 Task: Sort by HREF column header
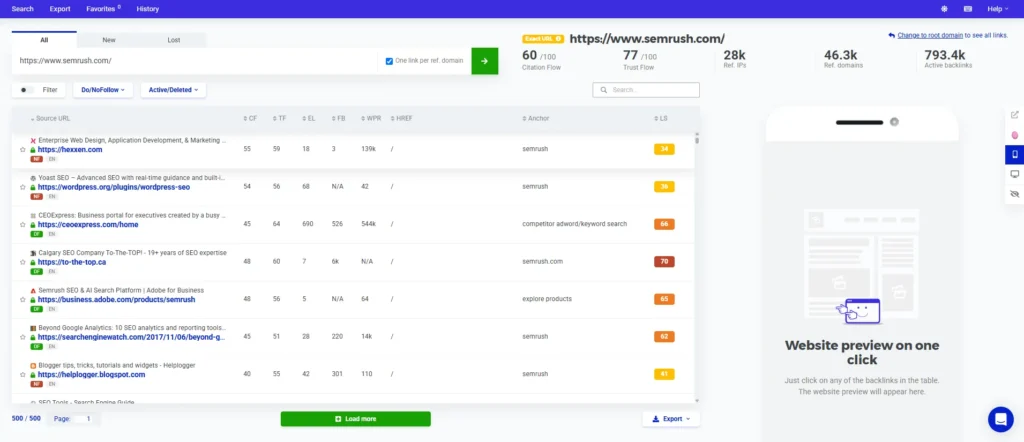point(402,119)
